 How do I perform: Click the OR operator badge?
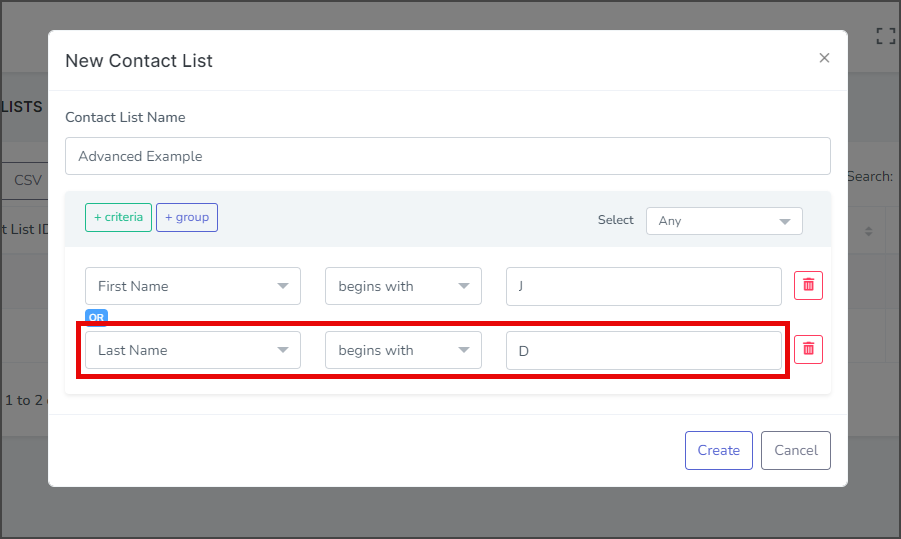(97, 317)
